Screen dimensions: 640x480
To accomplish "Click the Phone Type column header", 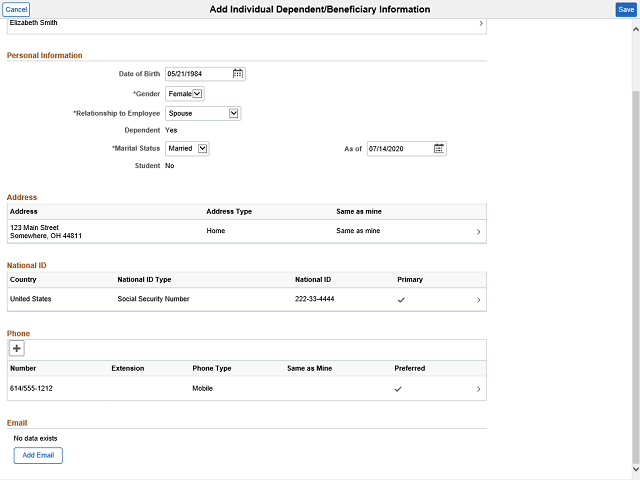I will pos(212,368).
